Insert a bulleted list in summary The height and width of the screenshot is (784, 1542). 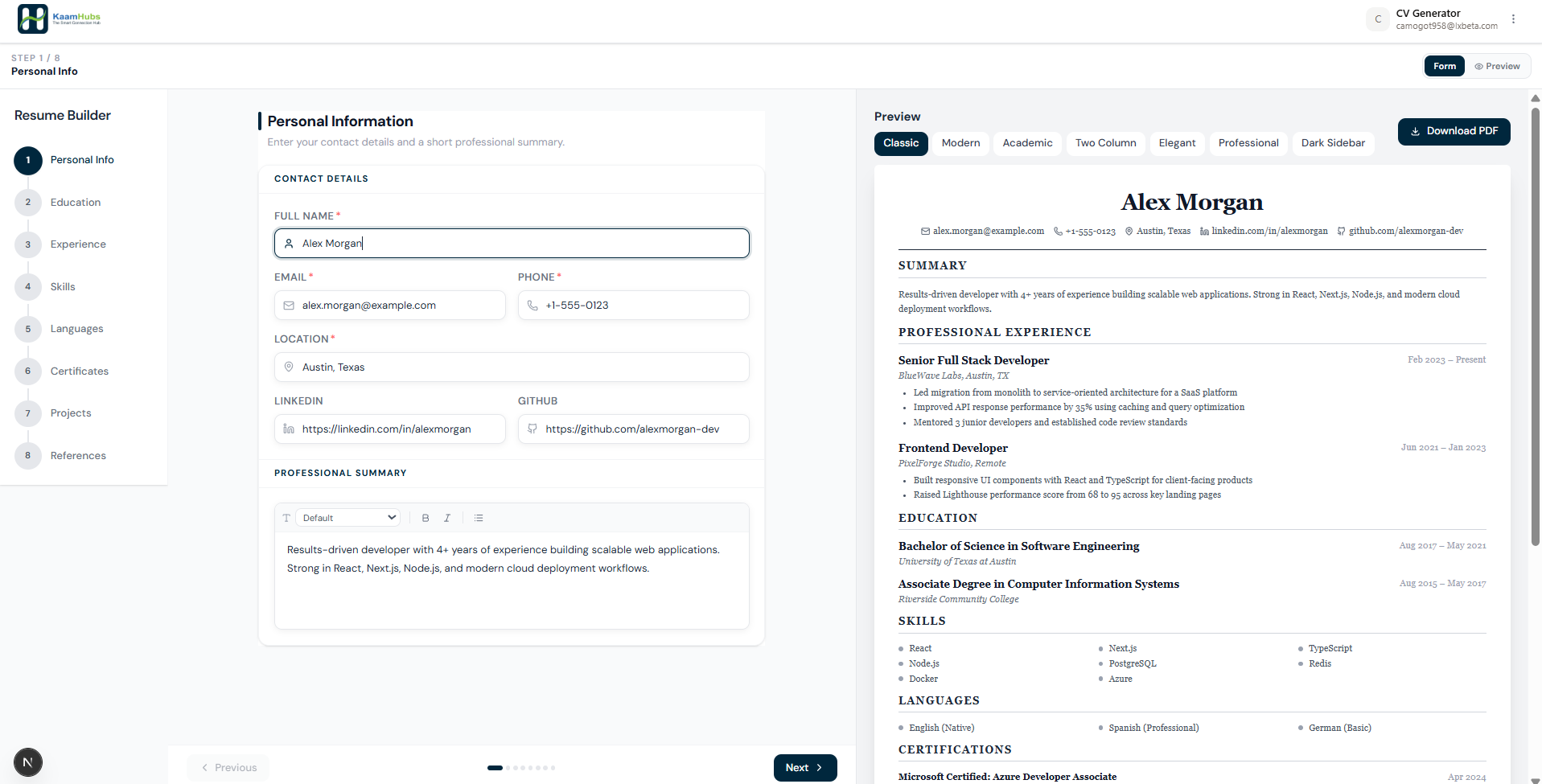pyautogui.click(x=479, y=518)
